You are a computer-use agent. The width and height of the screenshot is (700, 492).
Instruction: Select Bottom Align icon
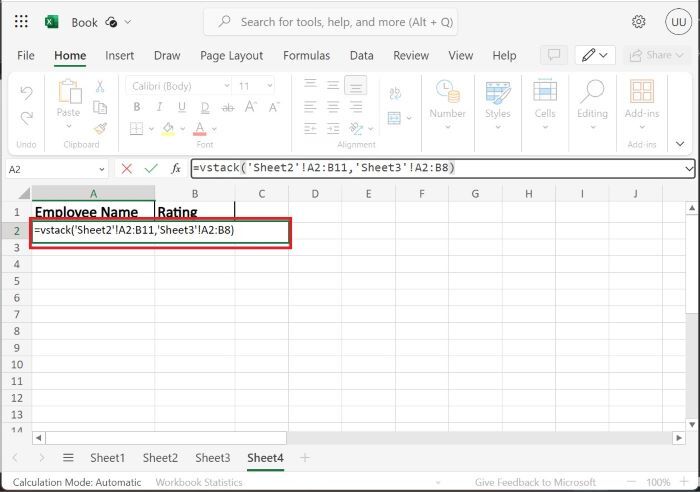[x=356, y=85]
